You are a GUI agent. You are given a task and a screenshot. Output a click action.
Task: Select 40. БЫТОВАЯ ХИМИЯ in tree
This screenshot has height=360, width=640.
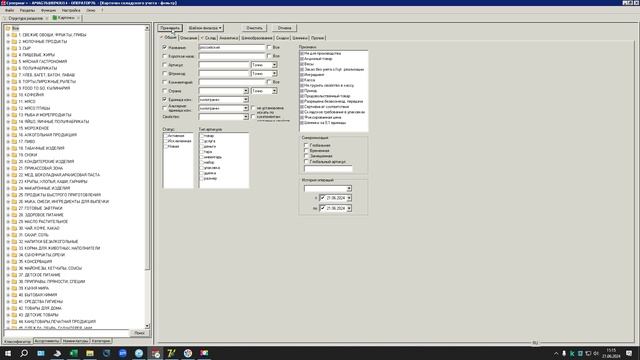coord(38,295)
